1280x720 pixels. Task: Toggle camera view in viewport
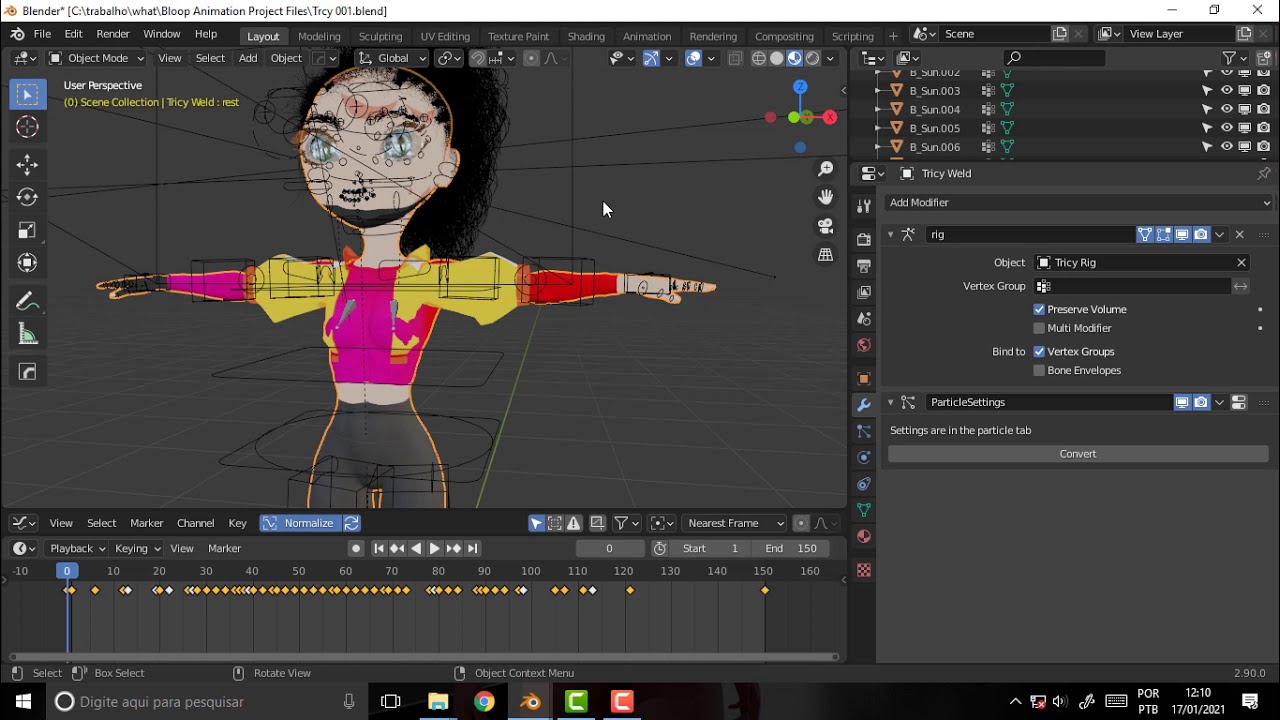click(x=825, y=226)
